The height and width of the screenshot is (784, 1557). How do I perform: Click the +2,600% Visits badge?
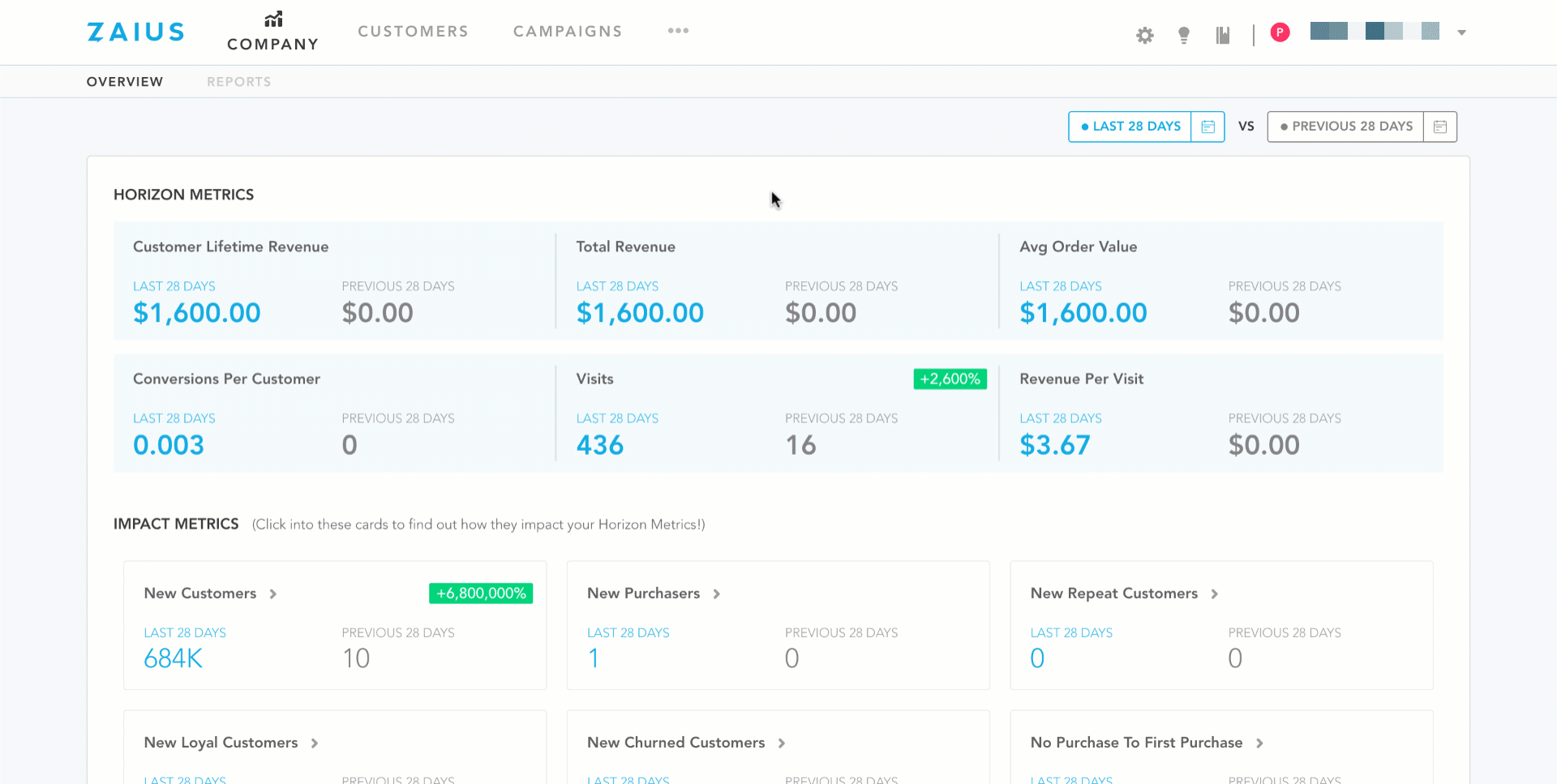click(950, 379)
